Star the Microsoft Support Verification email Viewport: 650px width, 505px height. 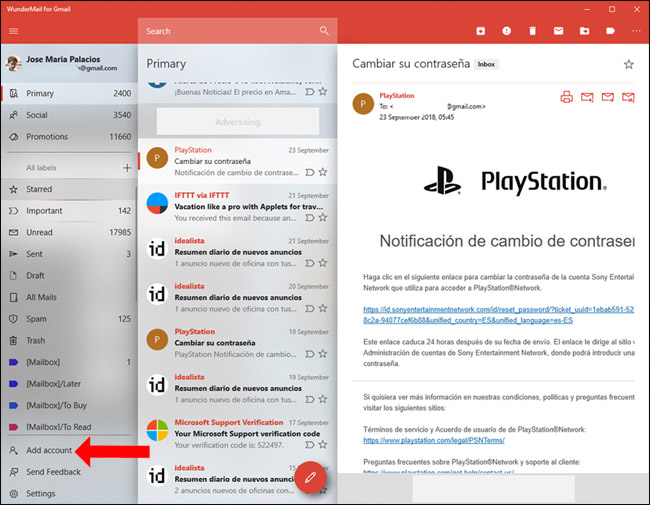(x=323, y=444)
